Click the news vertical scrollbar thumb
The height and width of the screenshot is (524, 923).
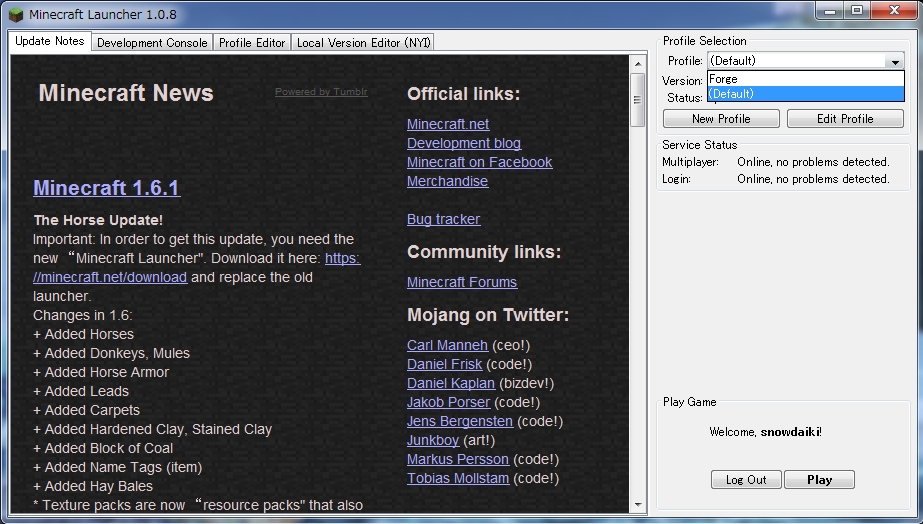638,100
